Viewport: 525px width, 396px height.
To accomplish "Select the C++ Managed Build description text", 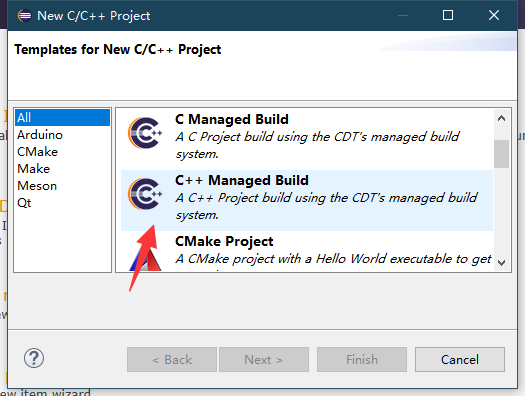I will (x=326, y=206).
